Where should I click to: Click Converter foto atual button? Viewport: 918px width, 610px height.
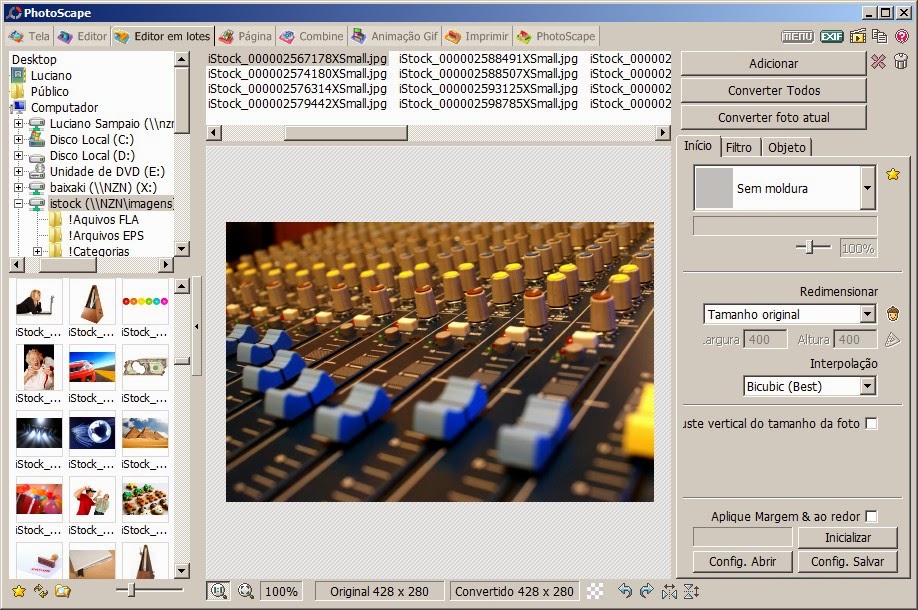(x=773, y=117)
